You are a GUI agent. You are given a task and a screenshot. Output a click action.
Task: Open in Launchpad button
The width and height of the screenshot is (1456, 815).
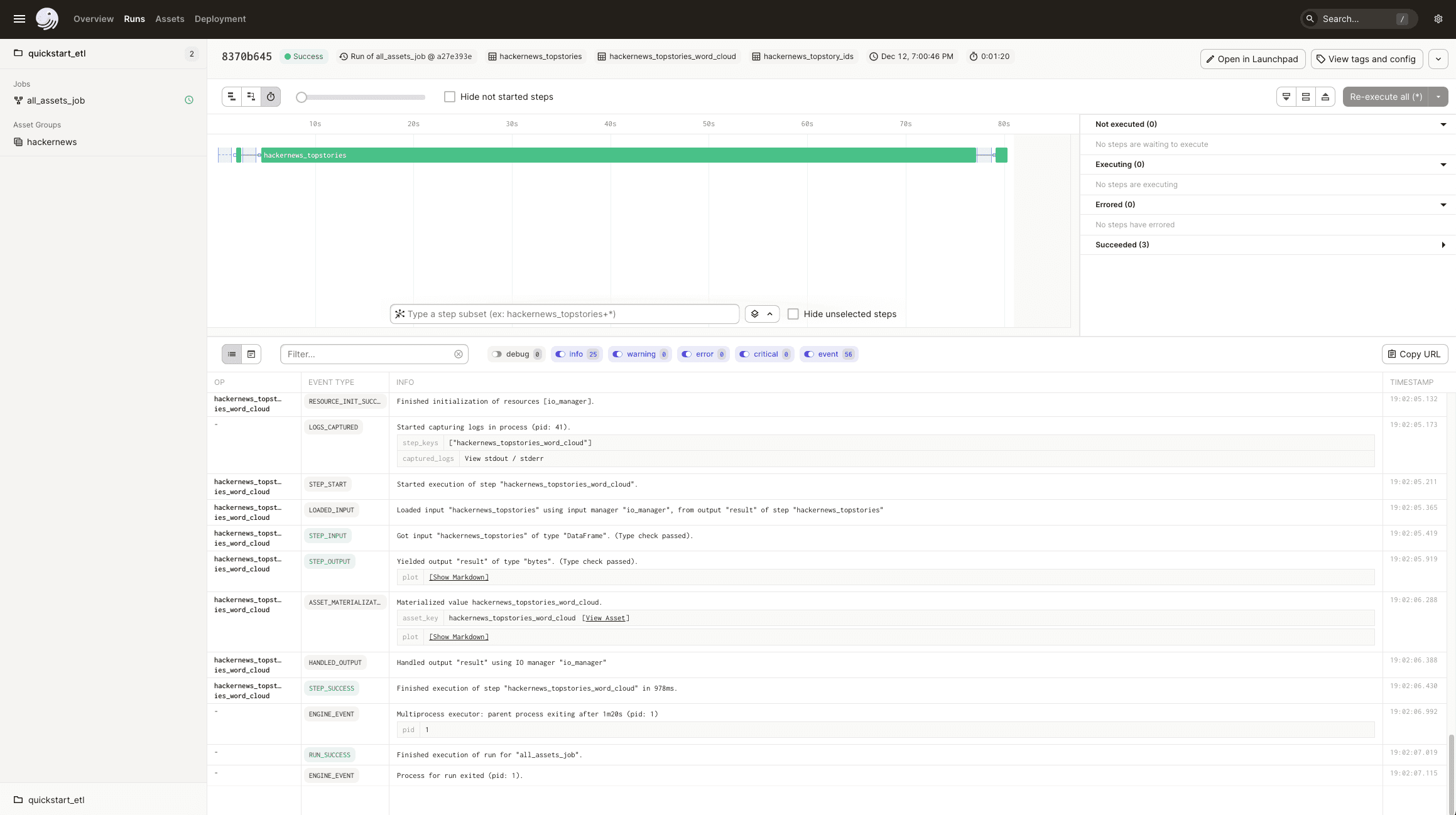point(1251,59)
